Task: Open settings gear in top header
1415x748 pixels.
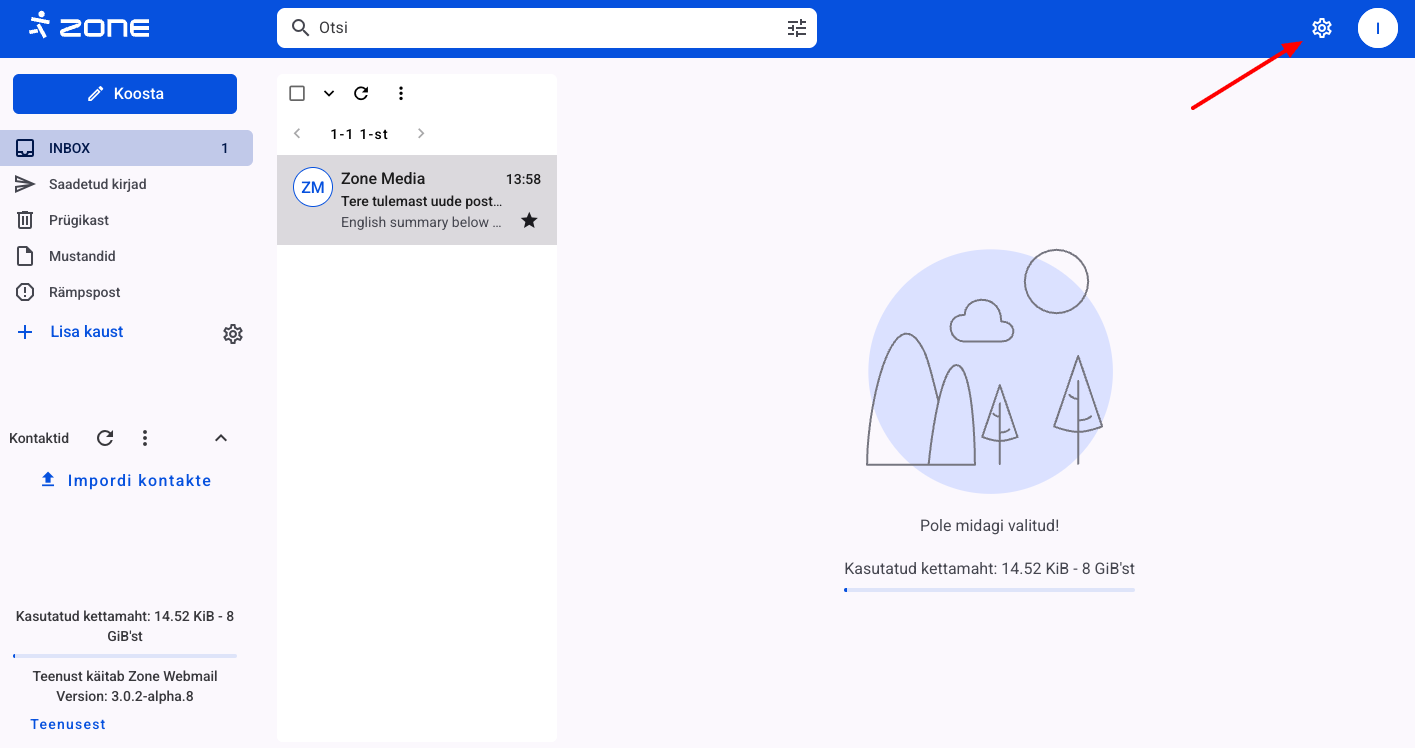Action: point(1322,28)
